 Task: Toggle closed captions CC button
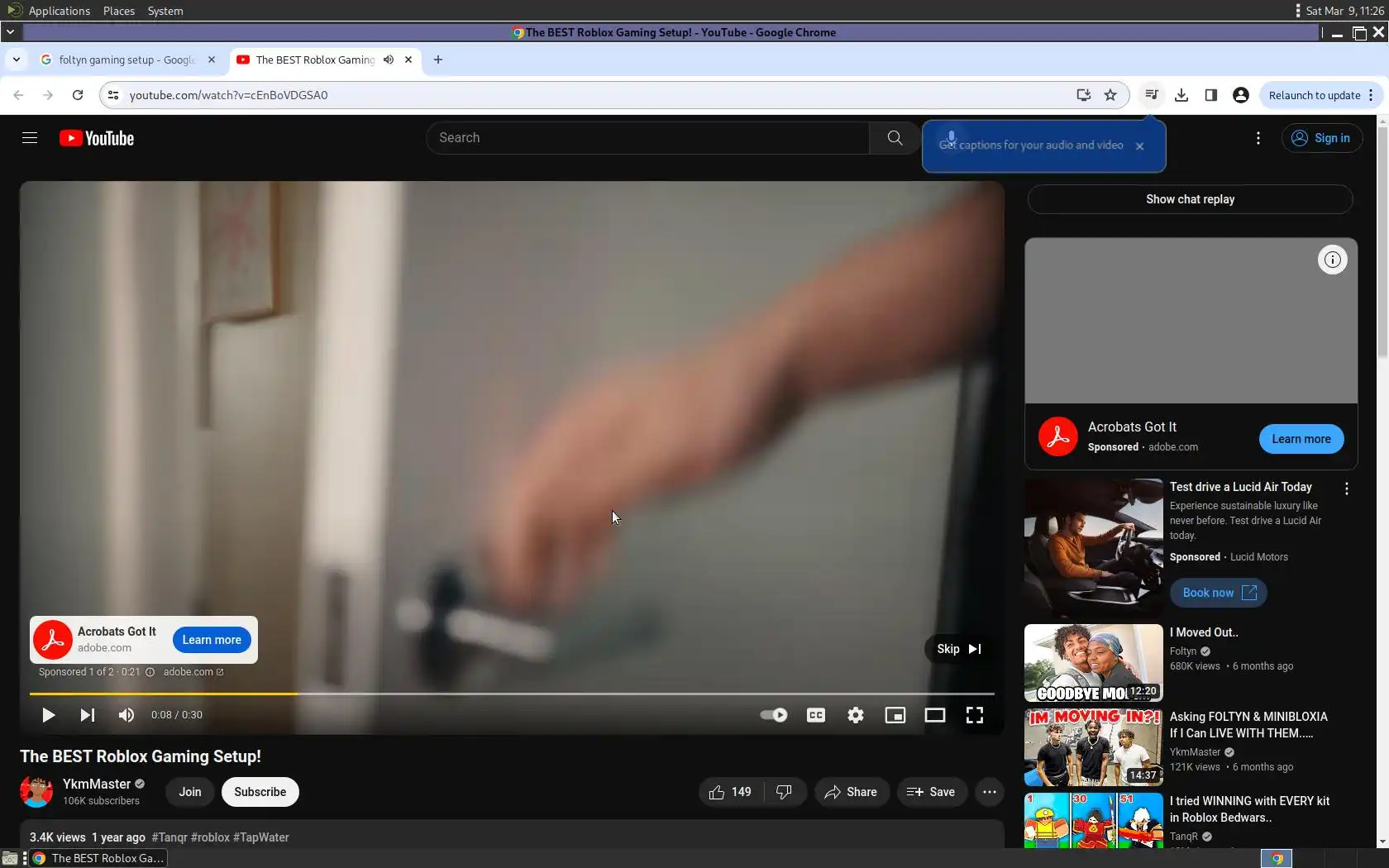point(816,715)
